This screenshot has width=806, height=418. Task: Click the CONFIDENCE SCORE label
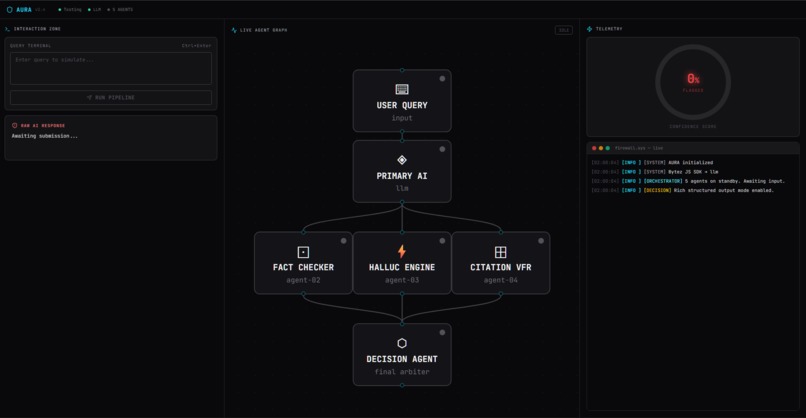(x=693, y=126)
